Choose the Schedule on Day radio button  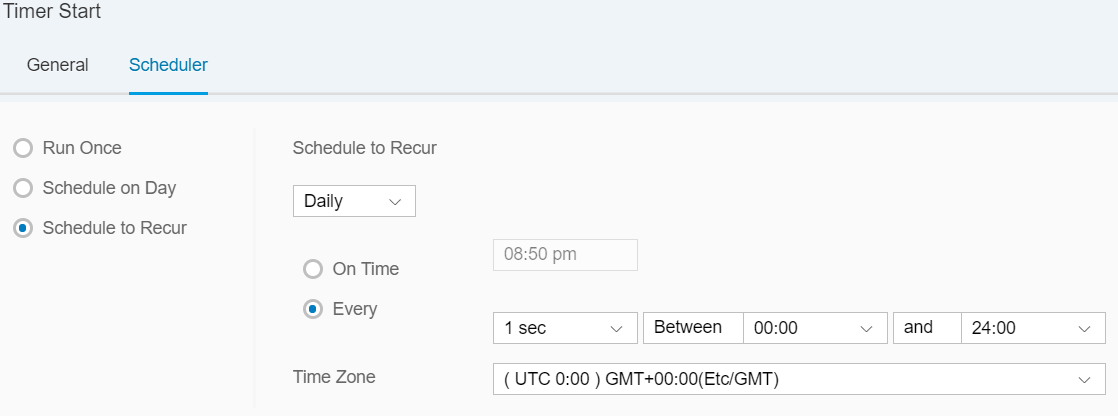23,188
